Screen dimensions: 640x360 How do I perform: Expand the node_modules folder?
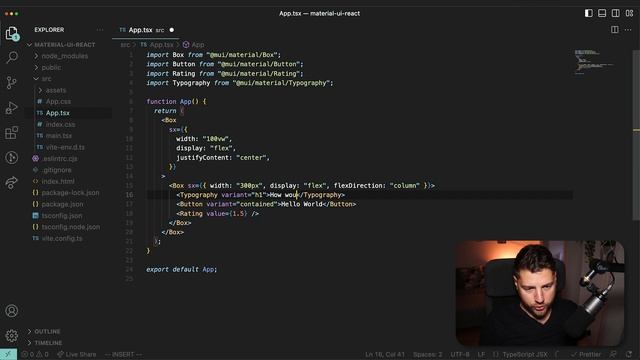64,56
